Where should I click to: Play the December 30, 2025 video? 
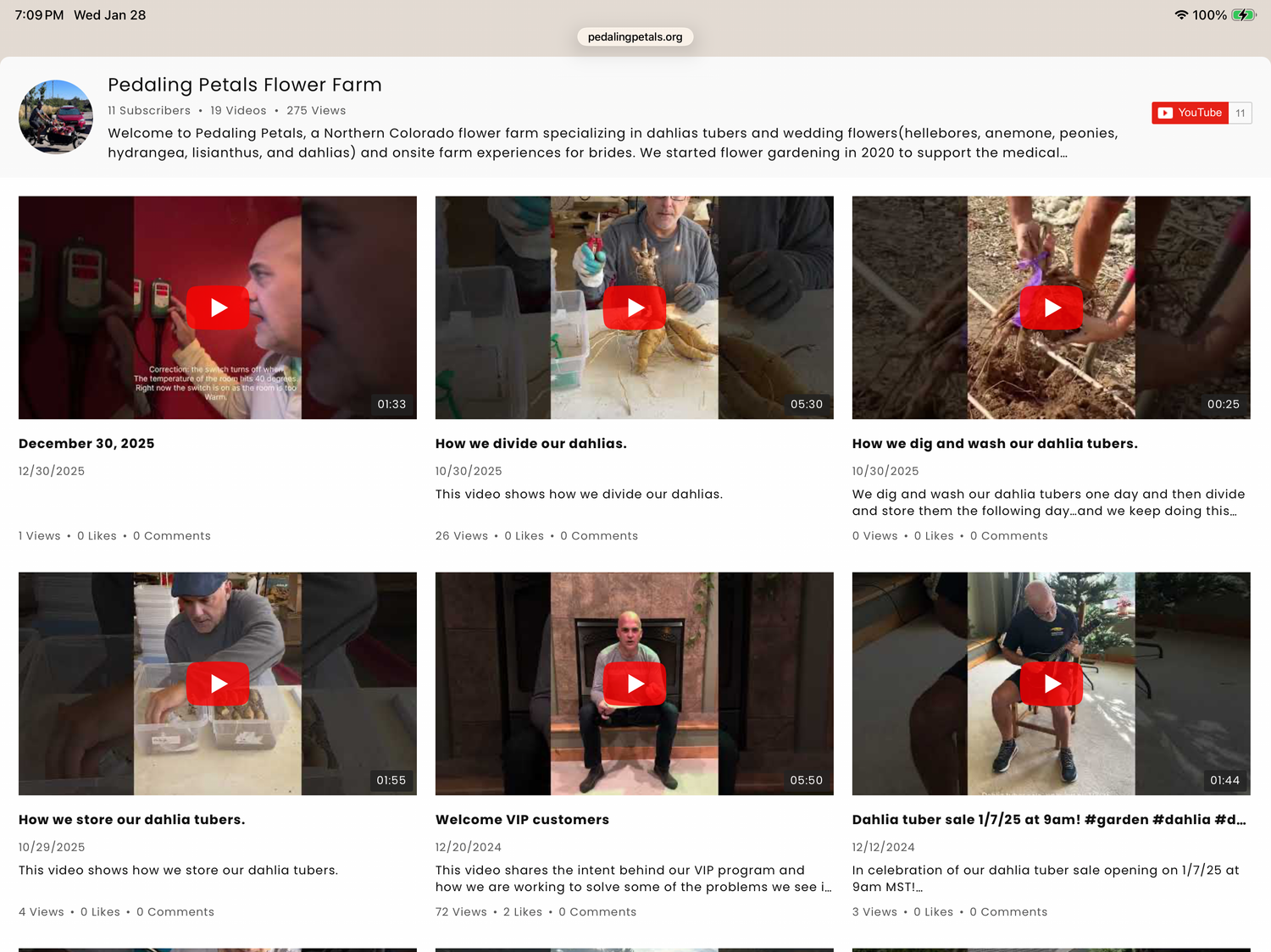point(218,307)
